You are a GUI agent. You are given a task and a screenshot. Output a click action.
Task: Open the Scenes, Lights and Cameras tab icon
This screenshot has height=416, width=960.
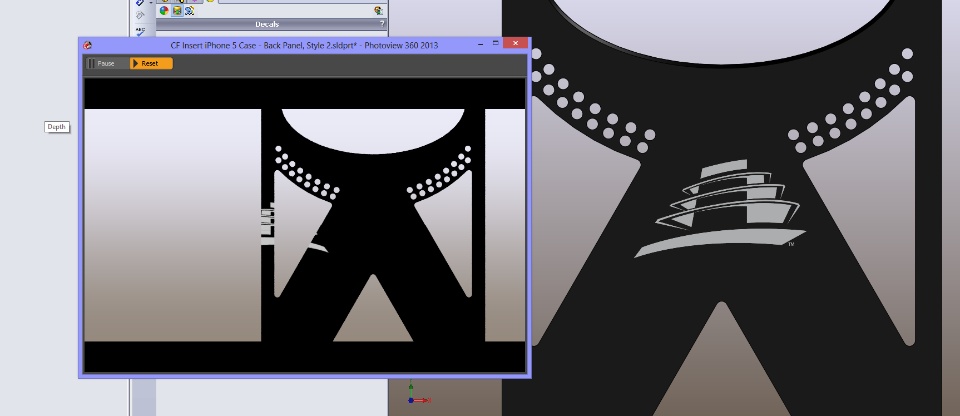coord(190,10)
